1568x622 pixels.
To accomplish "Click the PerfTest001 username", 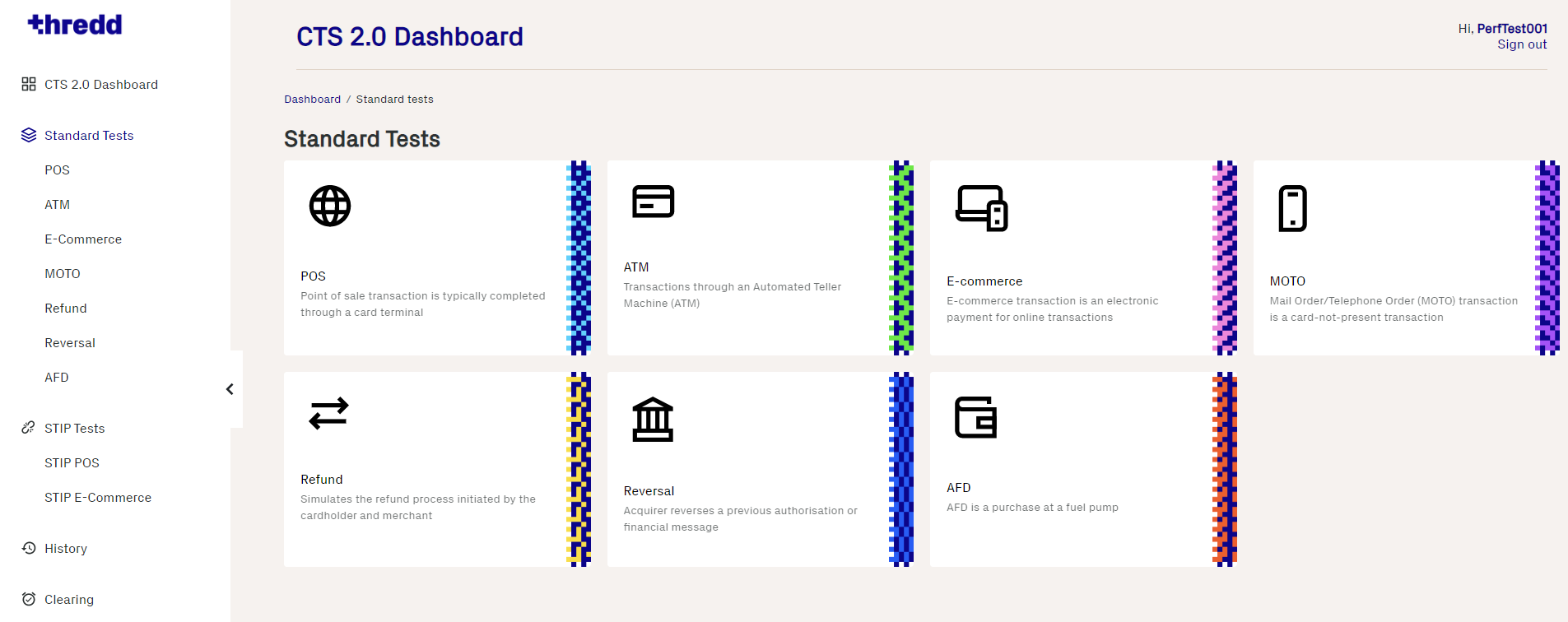I will pos(1512,28).
